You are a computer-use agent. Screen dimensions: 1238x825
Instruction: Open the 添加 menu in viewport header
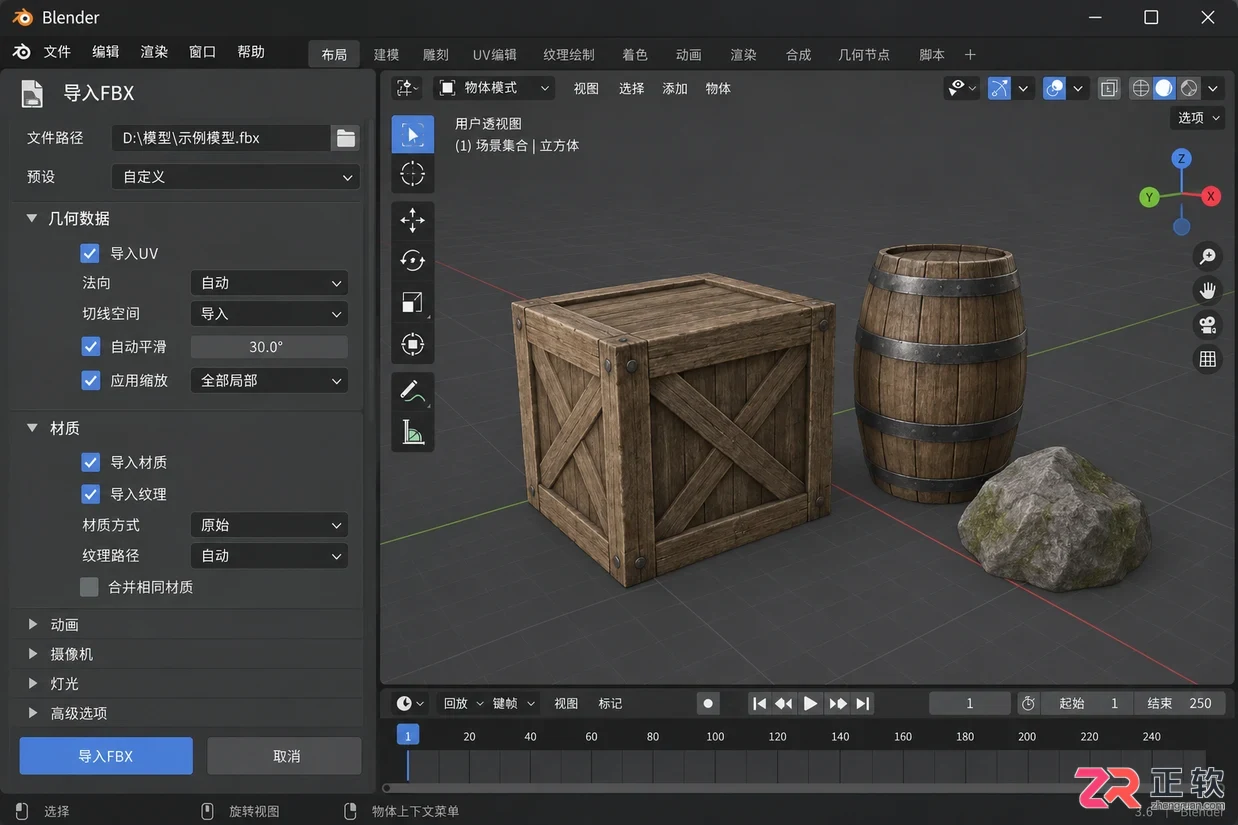tap(675, 88)
